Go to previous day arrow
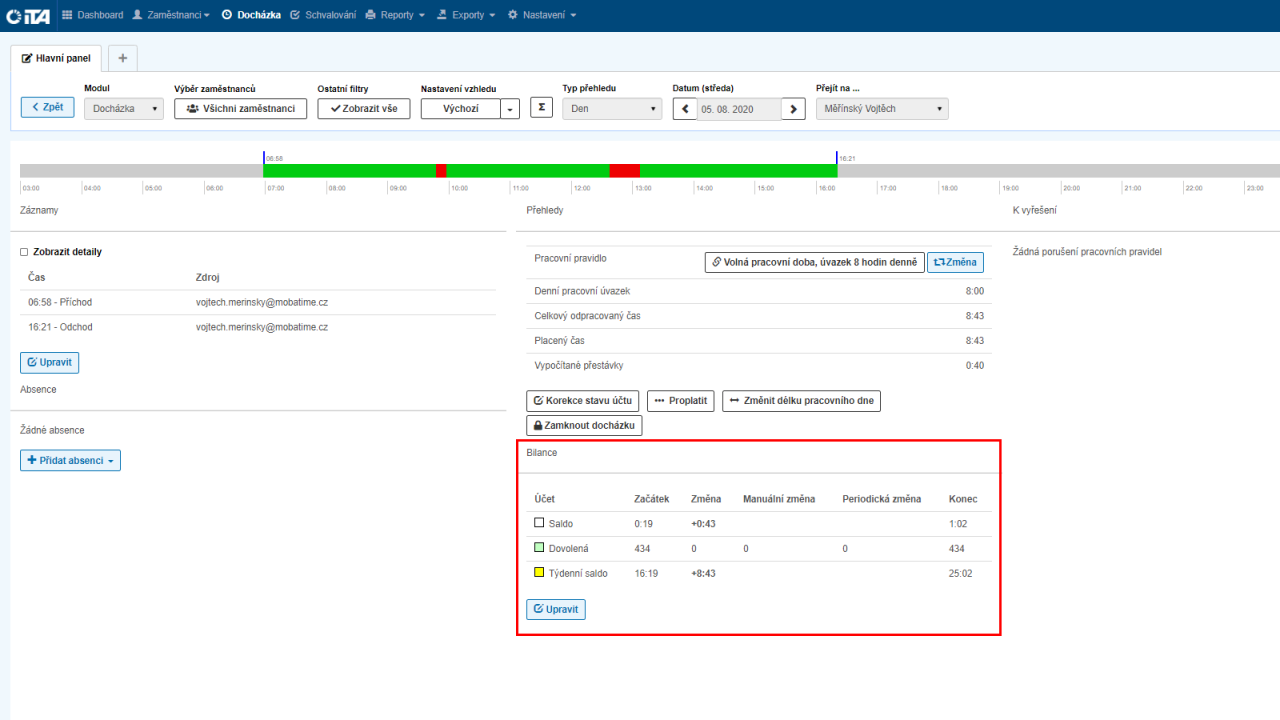Image resolution: width=1280 pixels, height=720 pixels. tap(685, 109)
